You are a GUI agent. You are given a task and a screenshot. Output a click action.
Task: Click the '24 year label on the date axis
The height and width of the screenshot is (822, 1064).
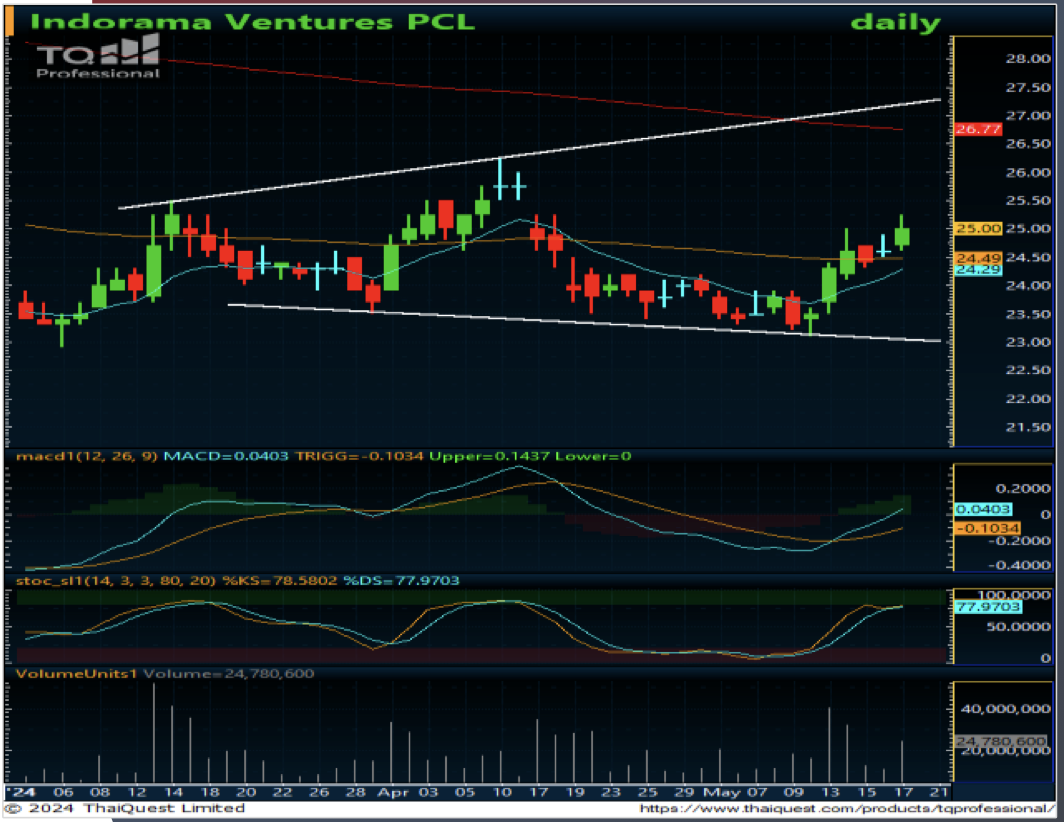pos(22,792)
